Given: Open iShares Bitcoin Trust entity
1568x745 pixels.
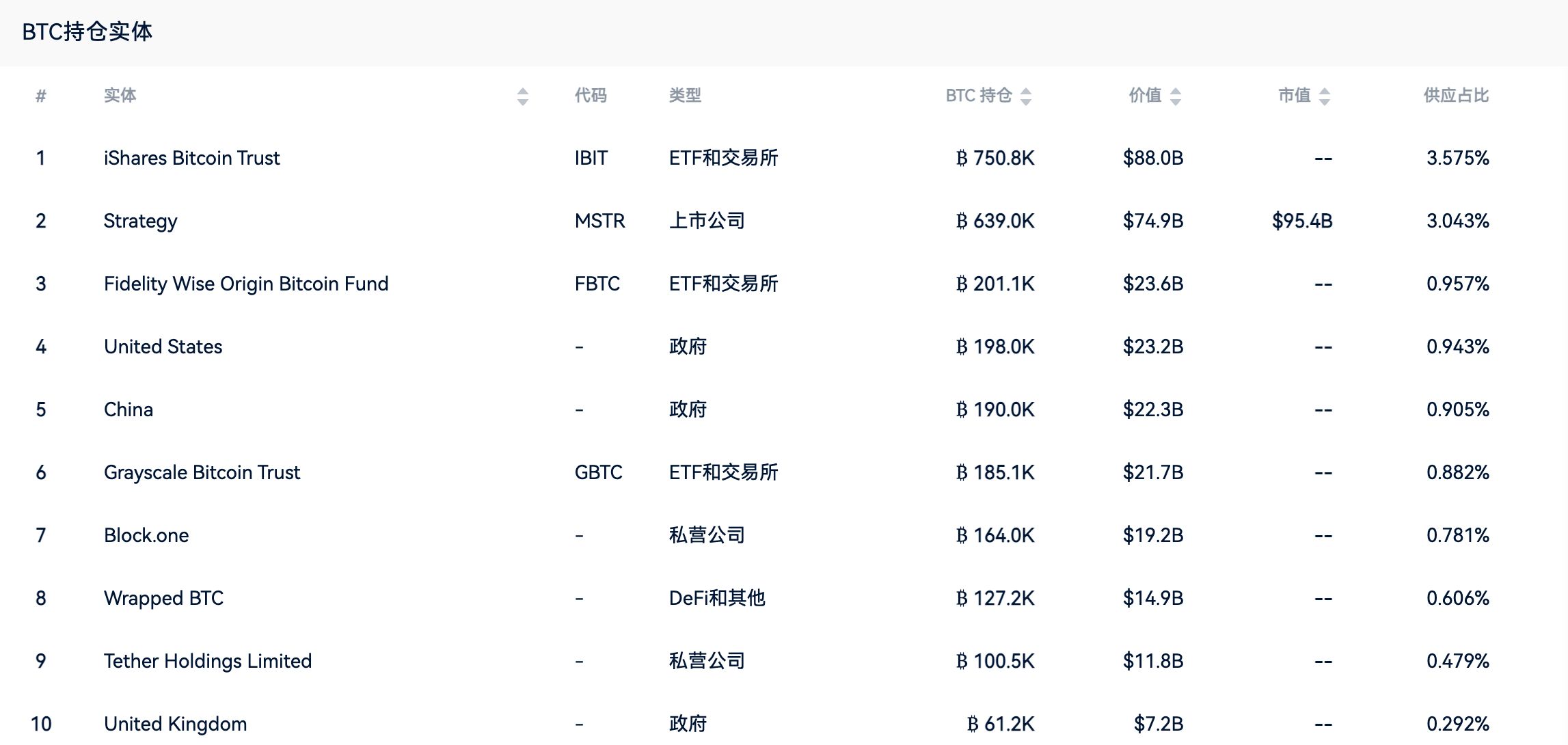Looking at the screenshot, I should pos(191,158).
